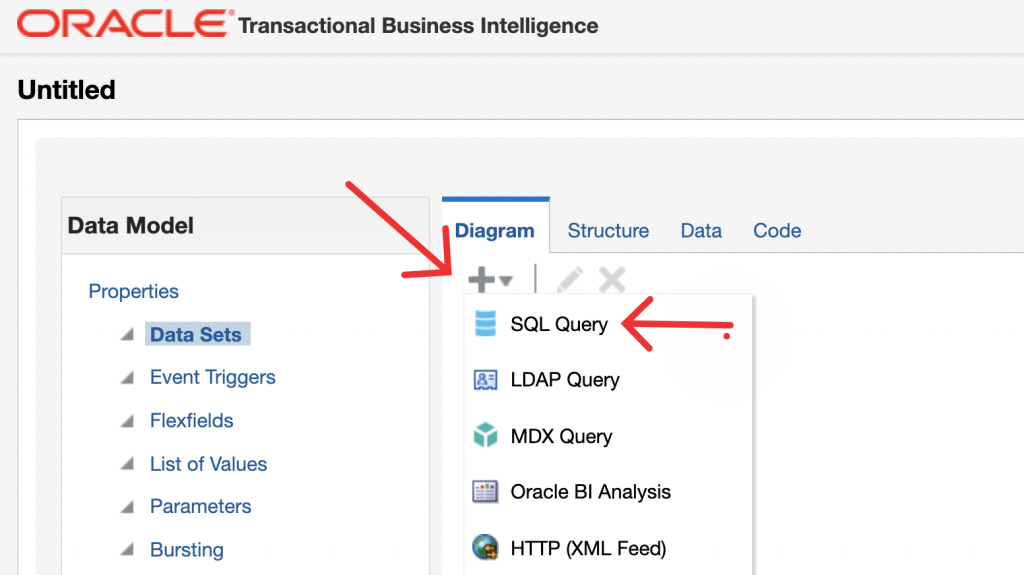Click the HTTP XML Feed globe icon

[485, 548]
